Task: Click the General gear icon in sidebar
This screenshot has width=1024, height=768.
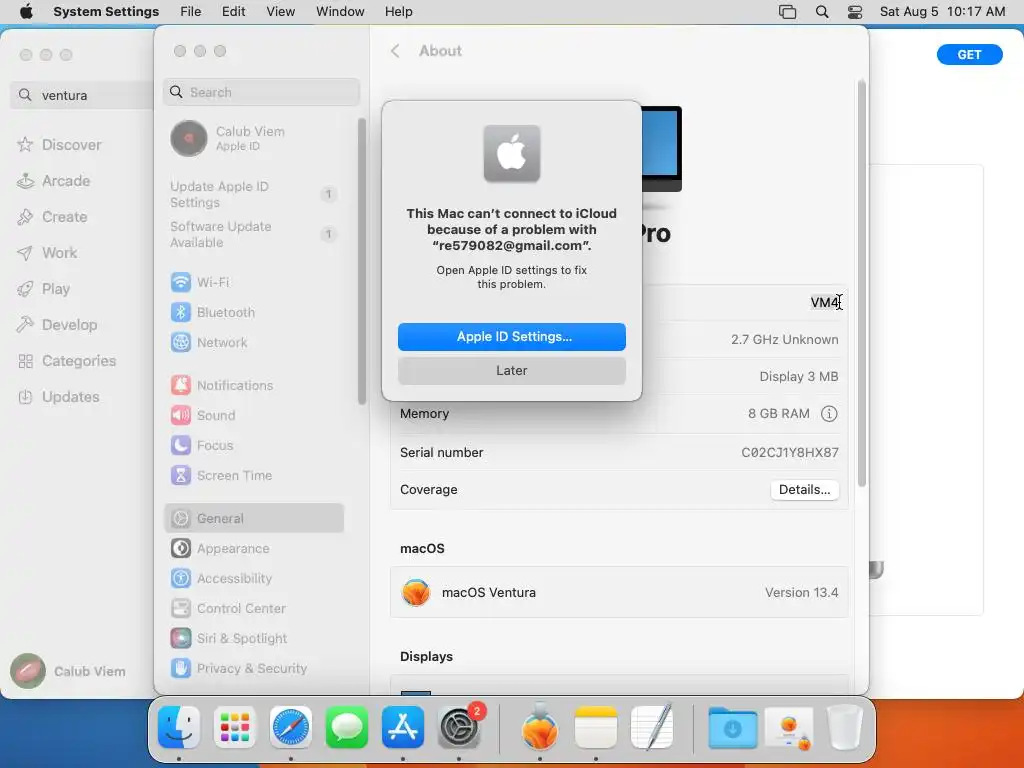Action: pos(181,519)
